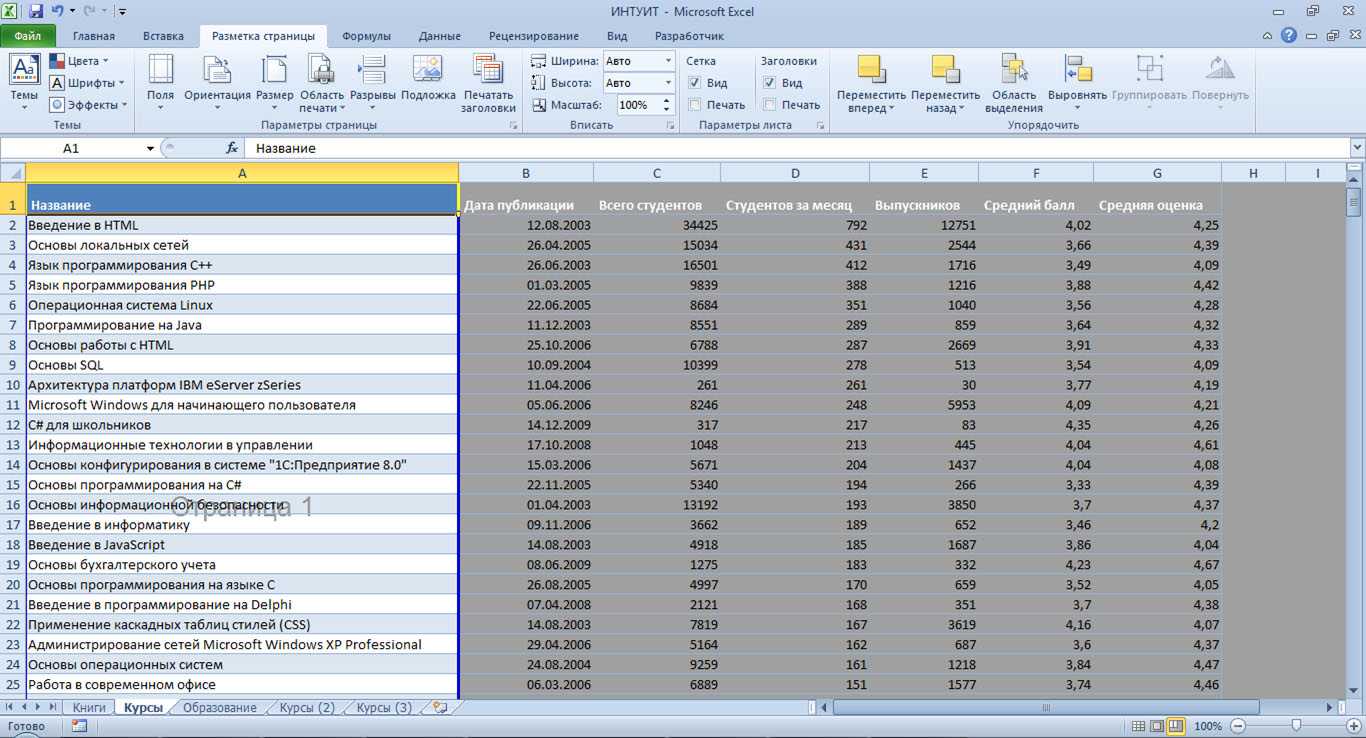Image resolution: width=1366 pixels, height=738 pixels.
Task: Open theme Colors (Цвета) menu
Action: pos(80,61)
